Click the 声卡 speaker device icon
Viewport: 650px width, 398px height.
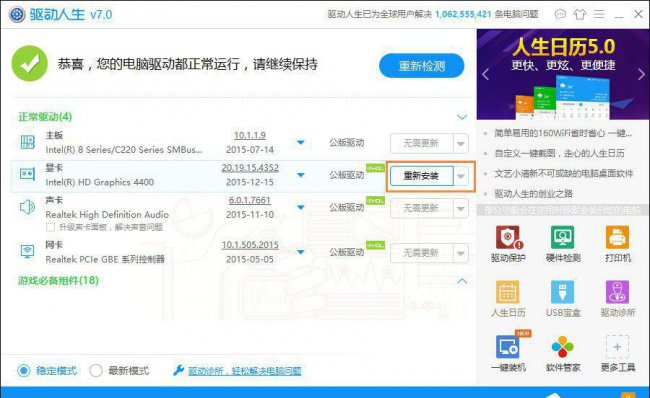[27, 206]
